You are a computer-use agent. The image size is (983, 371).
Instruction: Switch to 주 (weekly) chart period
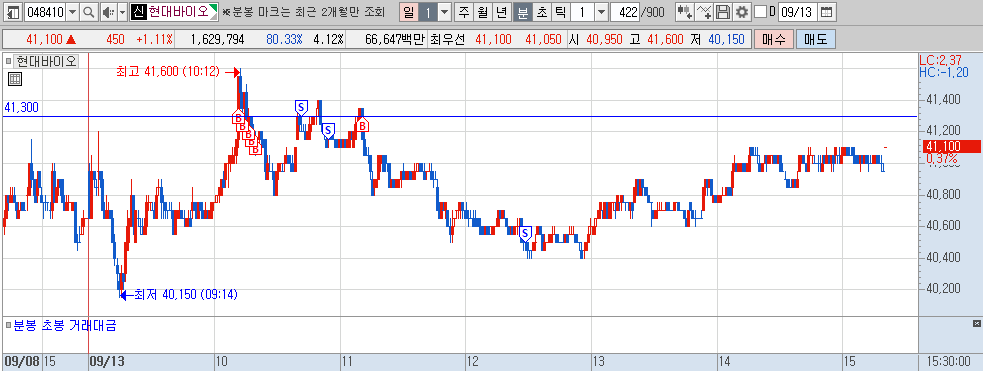(x=464, y=12)
